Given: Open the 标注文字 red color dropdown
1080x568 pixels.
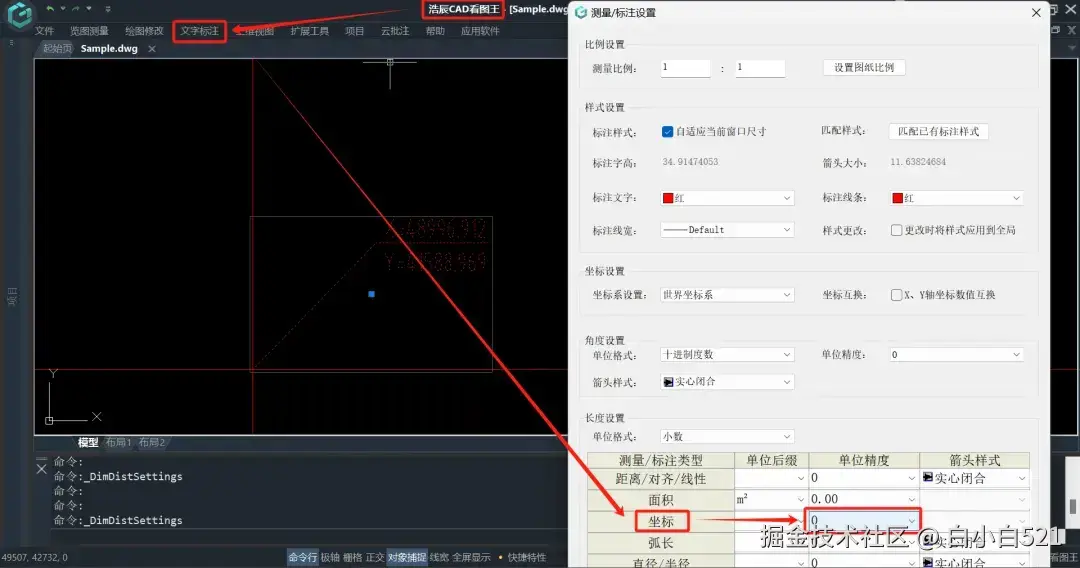Looking at the screenshot, I should [x=727, y=198].
